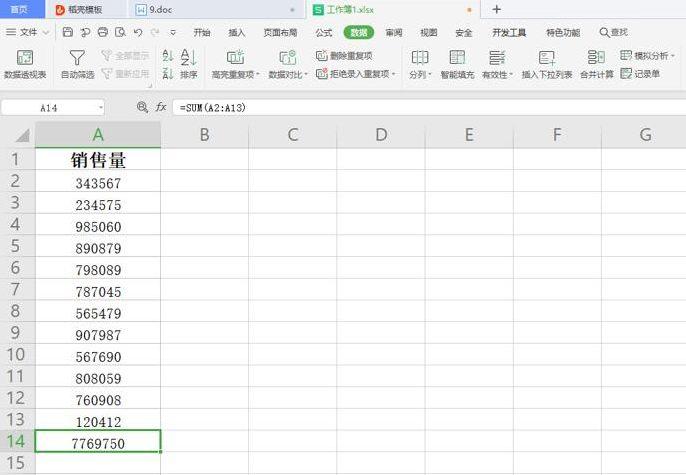
Task: Click 拒绝录入重复项 reject duplicates
Action: pyautogui.click(x=353, y=73)
